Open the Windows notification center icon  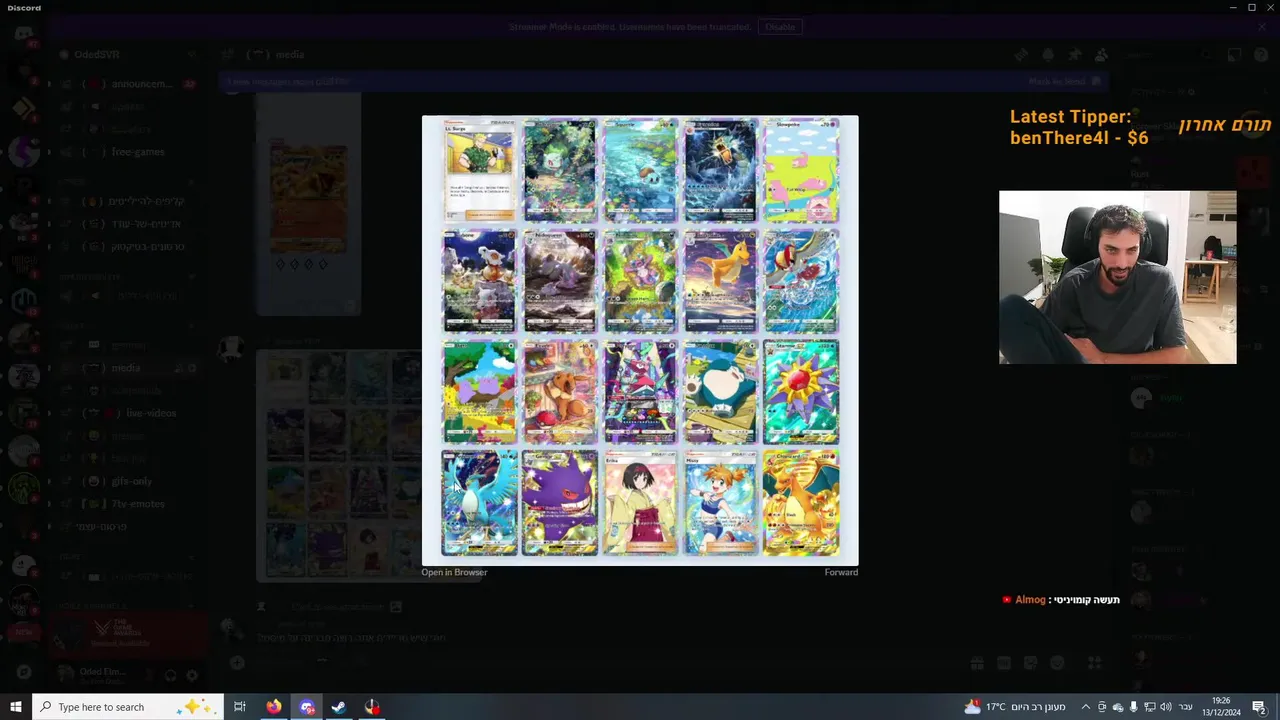[x=1259, y=707]
